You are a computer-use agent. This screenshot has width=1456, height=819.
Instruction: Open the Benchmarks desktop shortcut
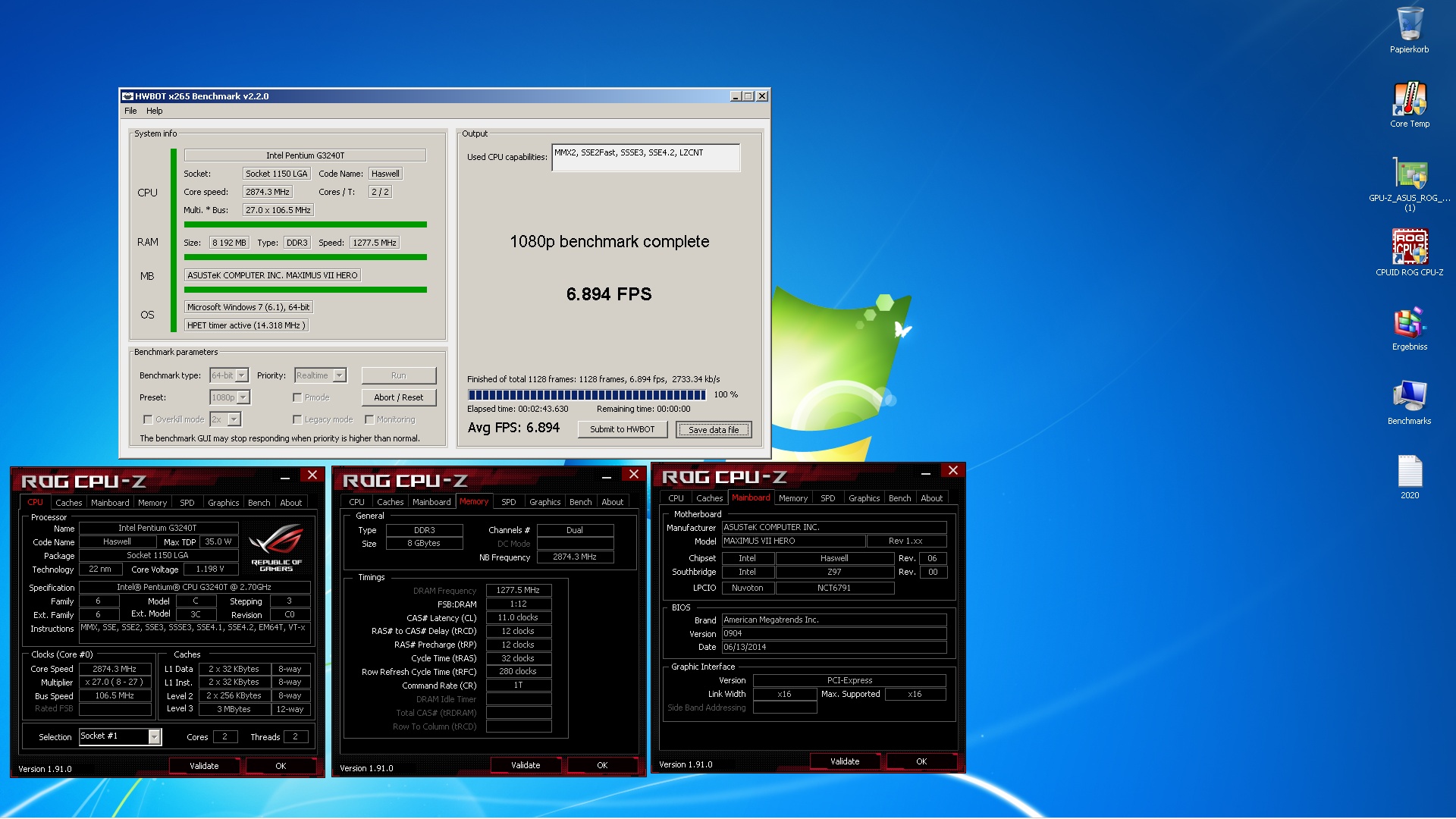click(x=1409, y=401)
